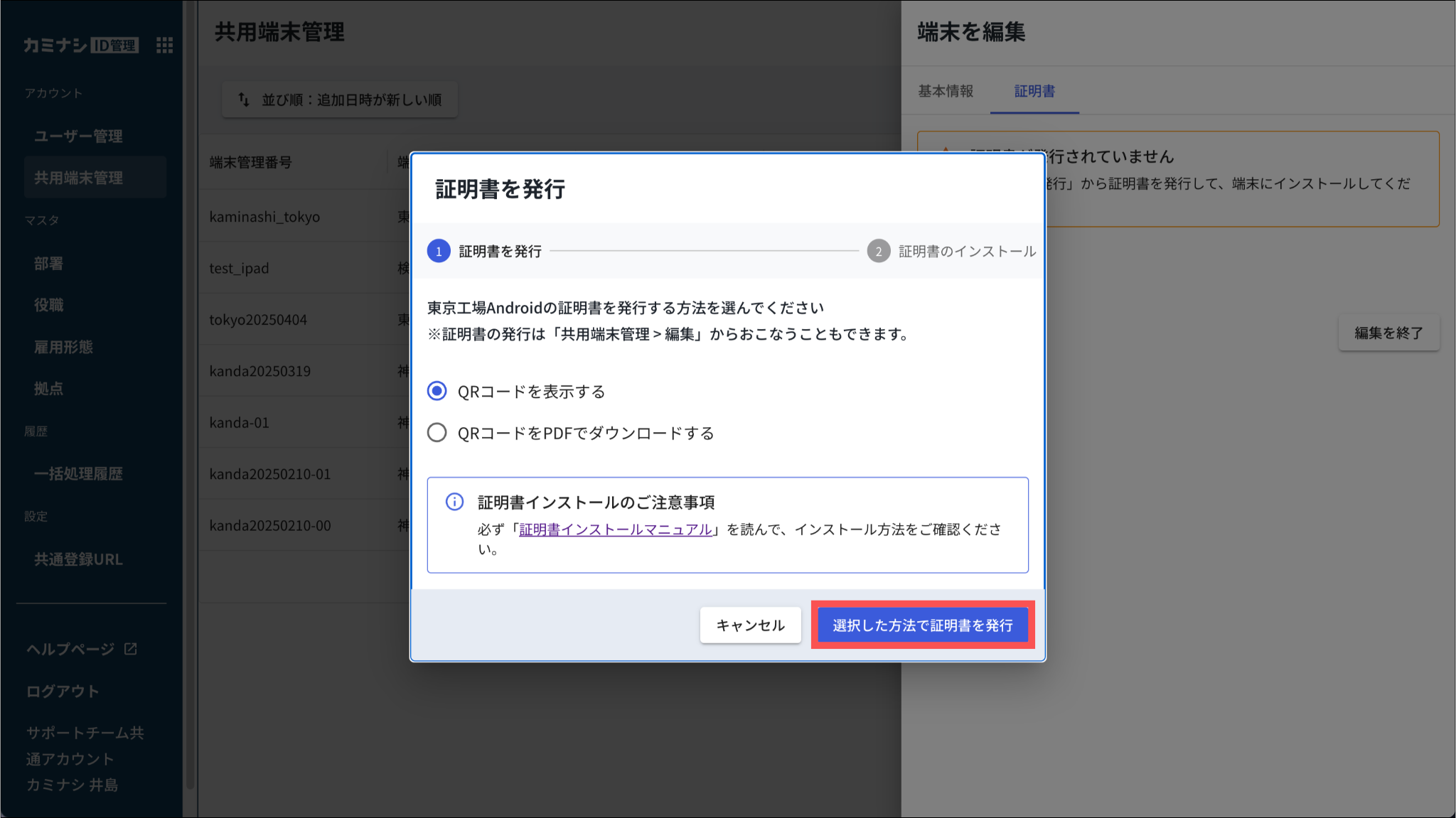
Task: Switch to 基本情報 tab
Action: 946,91
